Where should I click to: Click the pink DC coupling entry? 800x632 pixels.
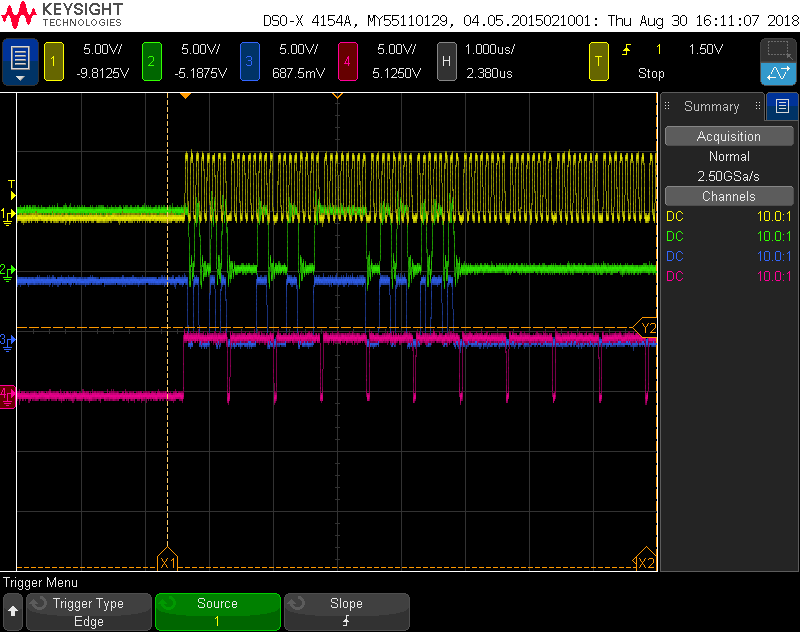[x=674, y=276]
